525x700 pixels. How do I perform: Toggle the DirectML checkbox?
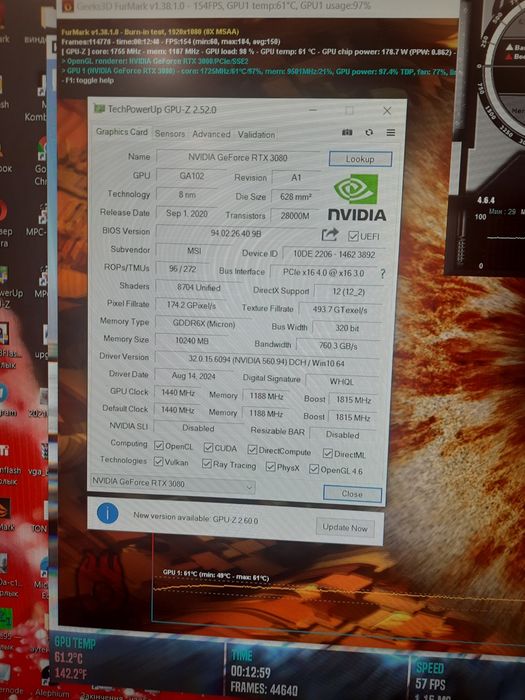[328, 454]
